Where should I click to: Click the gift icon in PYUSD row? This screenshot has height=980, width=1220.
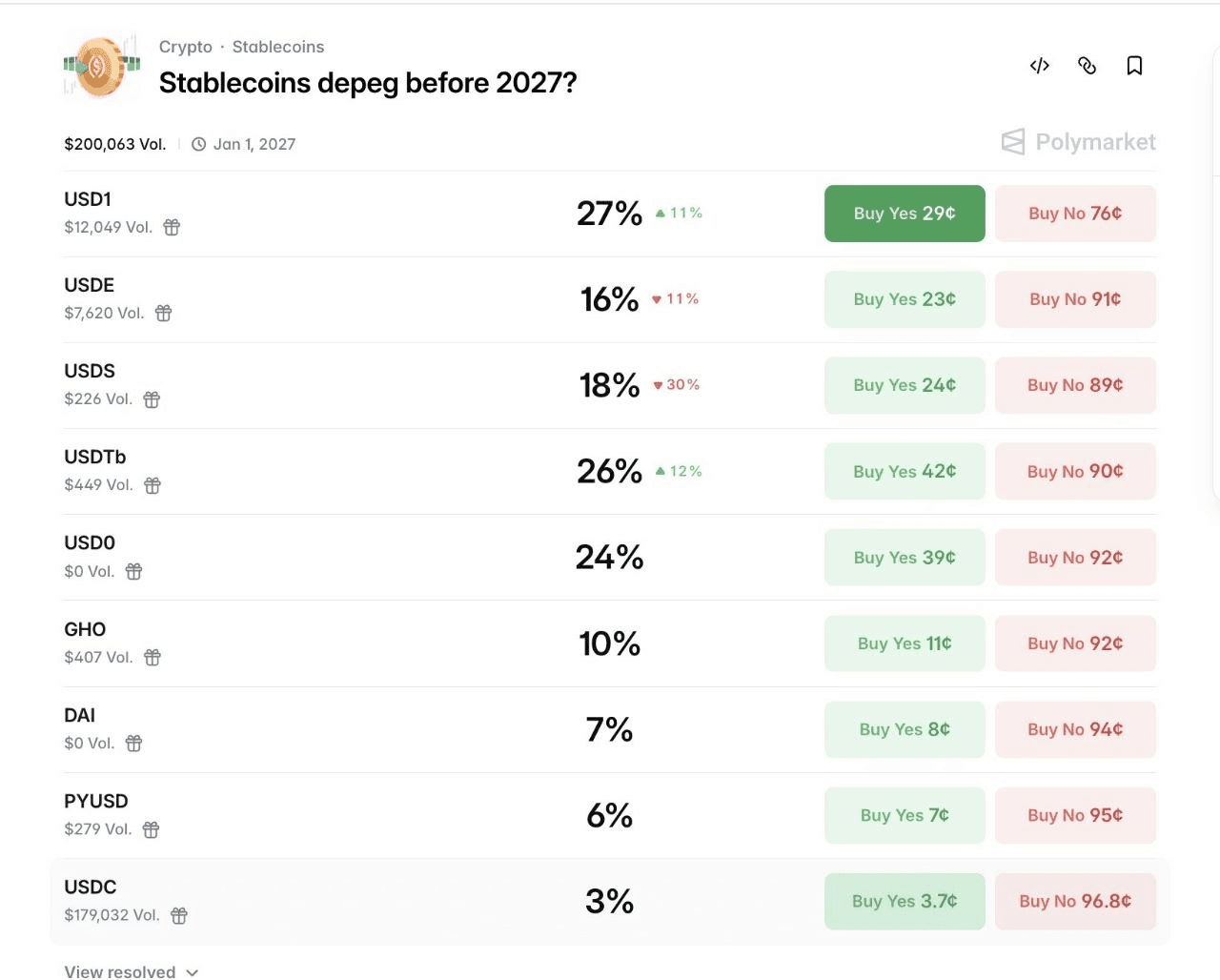151,829
